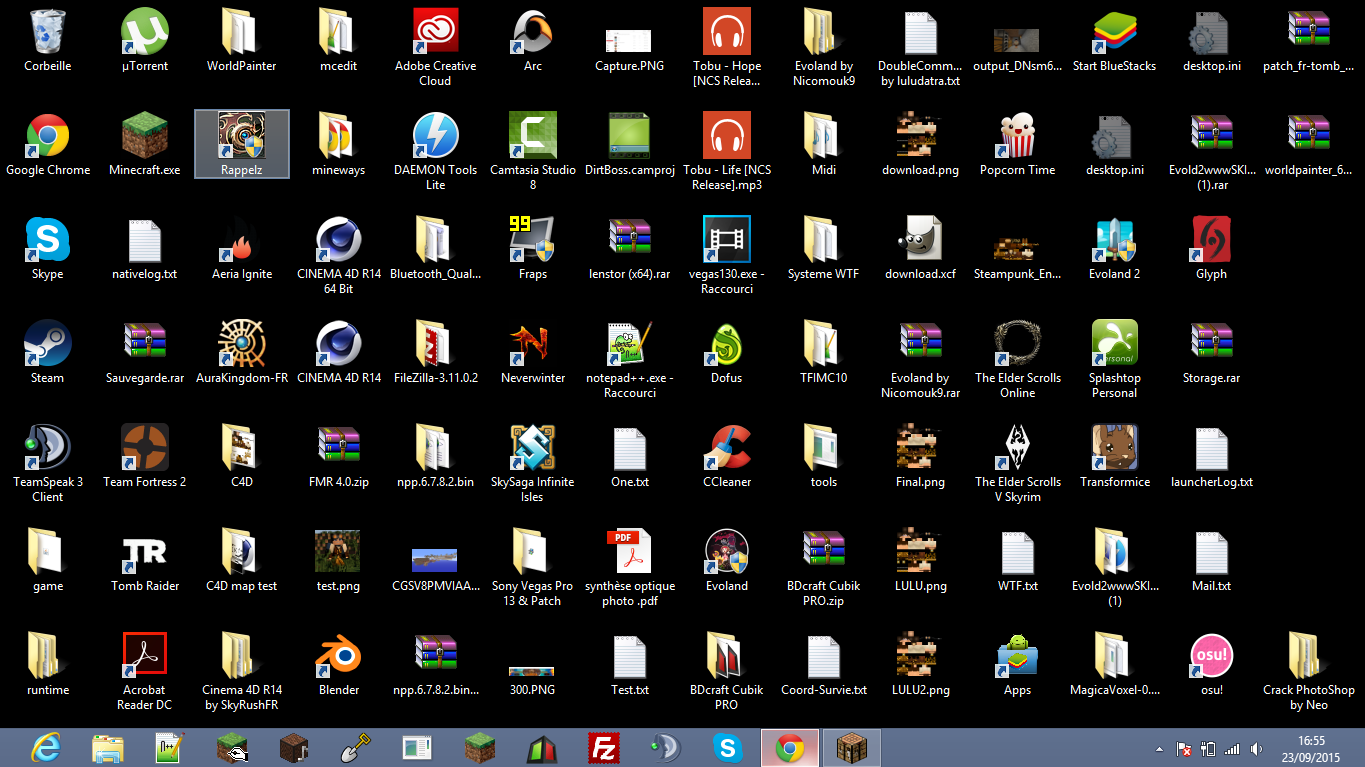This screenshot has width=1365, height=767.
Task: Open Internet Explorer from the taskbar
Action: coord(48,748)
